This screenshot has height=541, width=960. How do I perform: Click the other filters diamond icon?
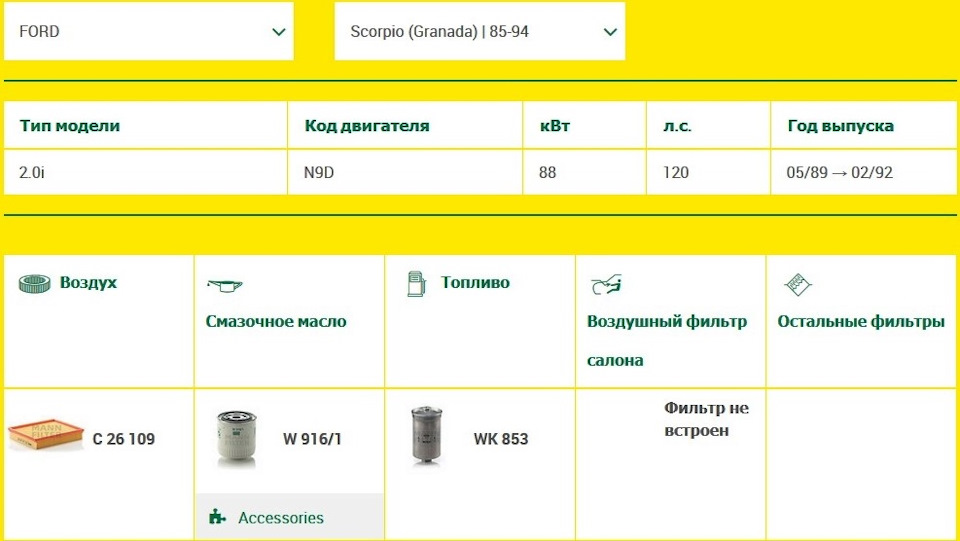tap(798, 285)
